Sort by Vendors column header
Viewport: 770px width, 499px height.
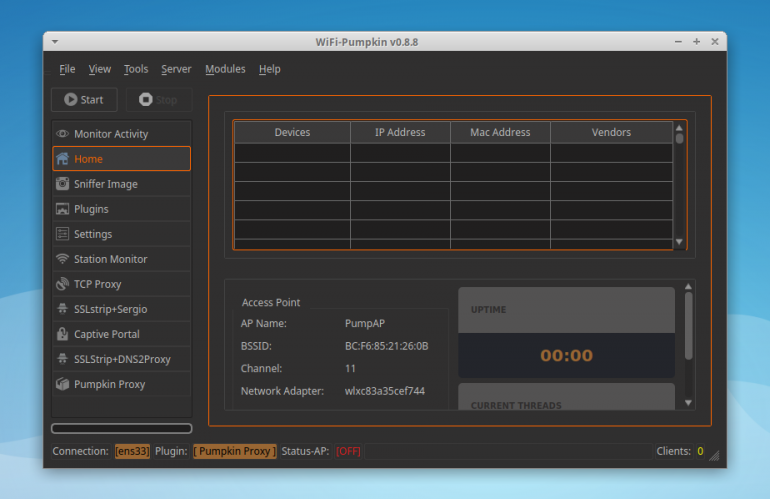pyautogui.click(x=611, y=132)
